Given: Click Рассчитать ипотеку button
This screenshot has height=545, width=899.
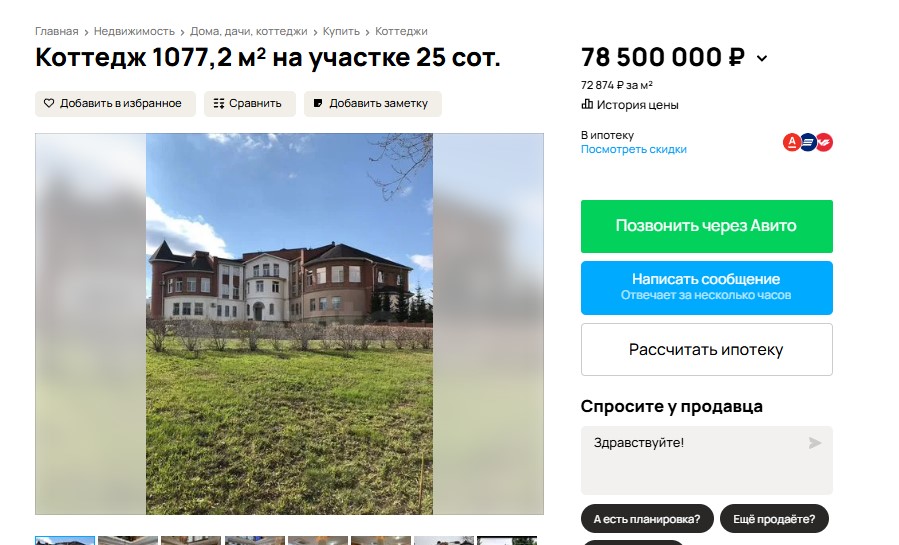Looking at the screenshot, I should pos(706,350).
